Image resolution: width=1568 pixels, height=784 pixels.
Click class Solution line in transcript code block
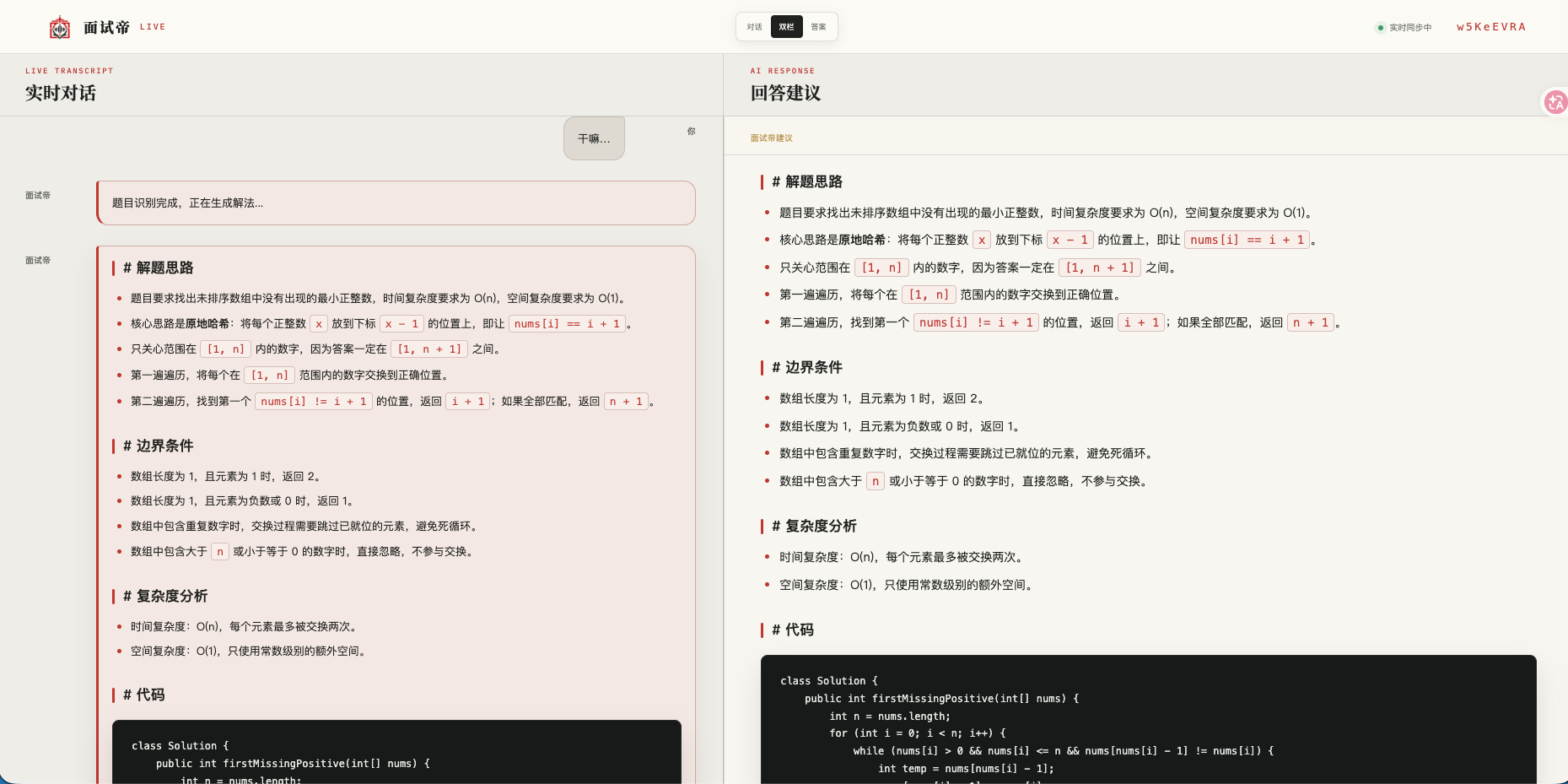pos(181,746)
